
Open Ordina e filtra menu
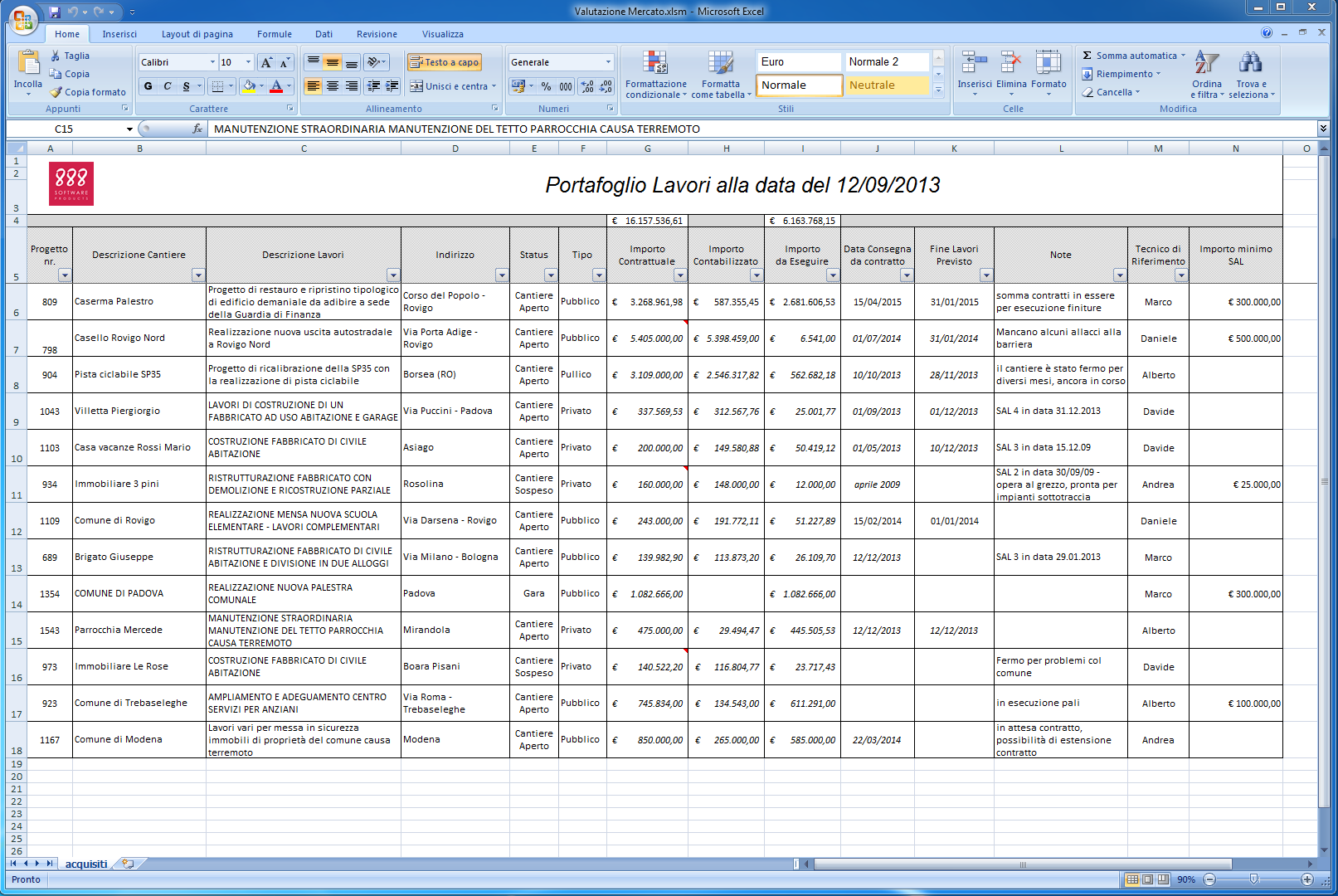tap(1207, 75)
